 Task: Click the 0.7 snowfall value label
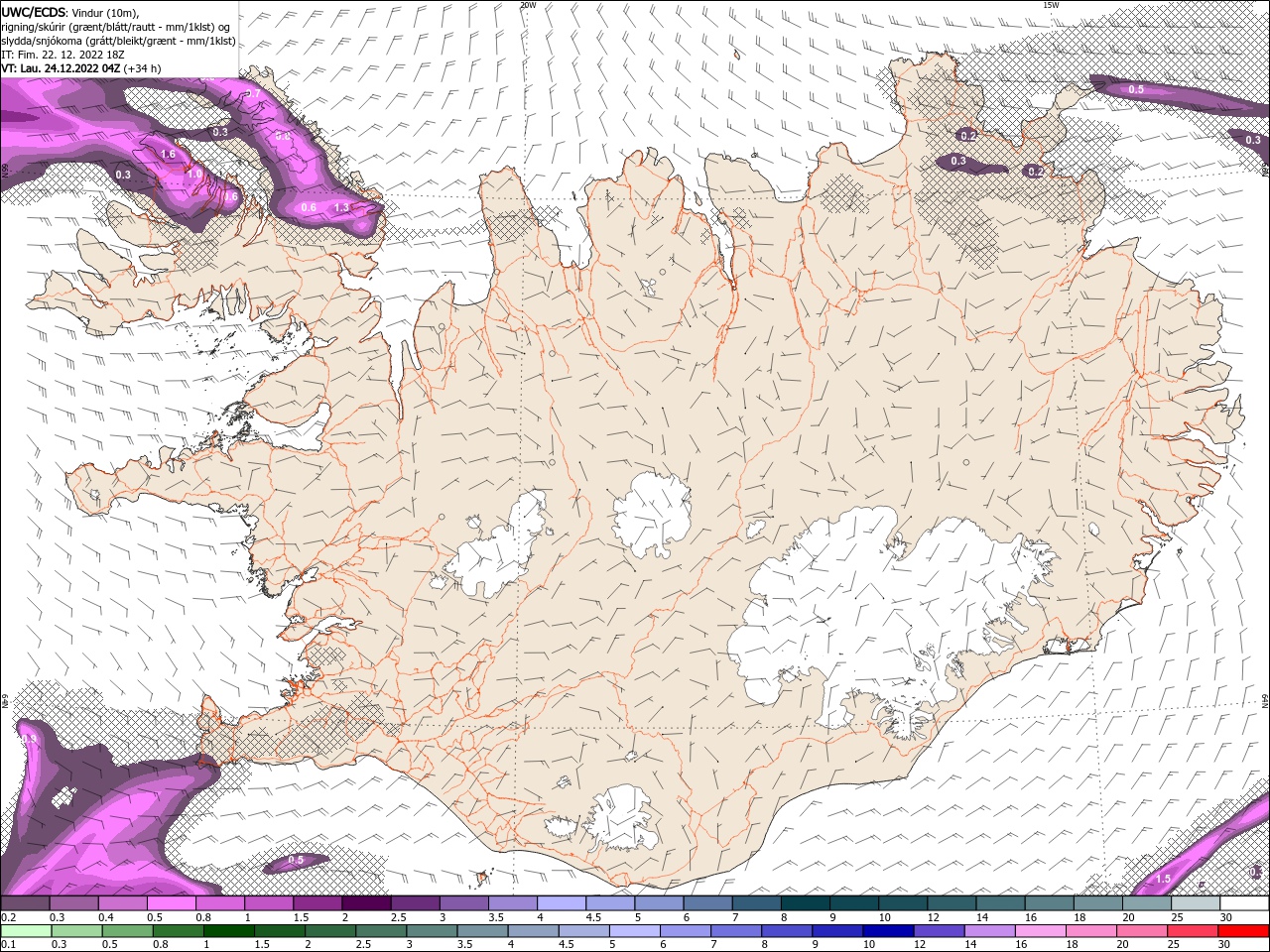(x=253, y=94)
